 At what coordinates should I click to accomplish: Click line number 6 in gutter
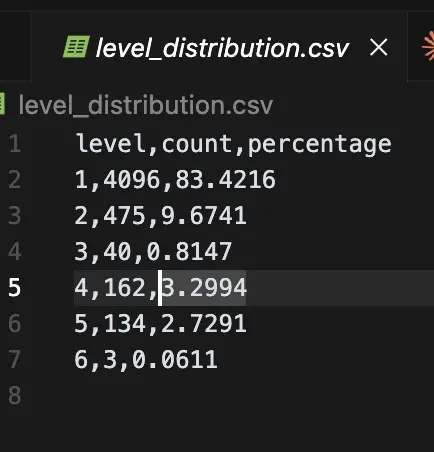(x=15, y=324)
